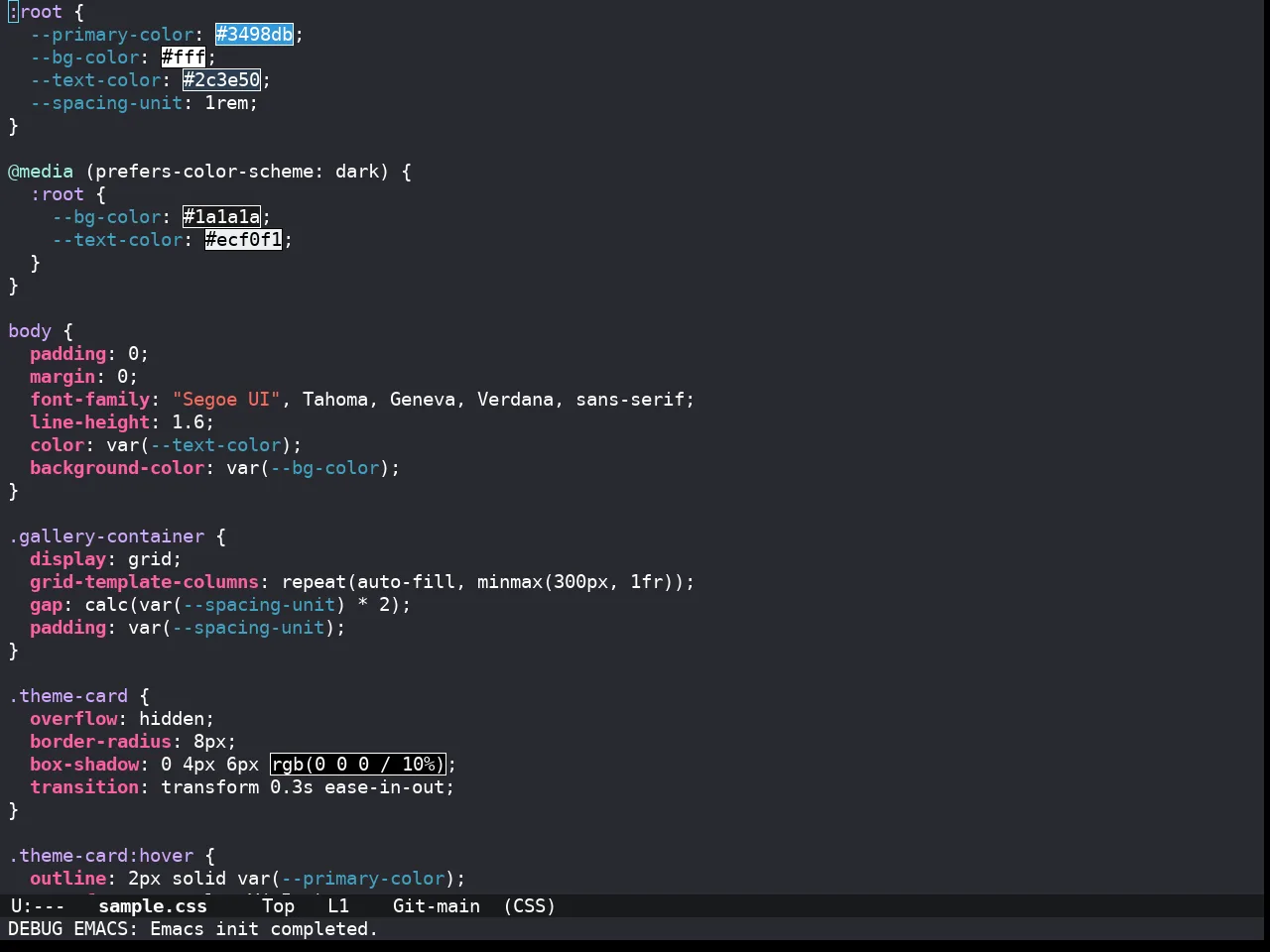Click the line-height property name
This screenshot has height=952, width=1270.
pyautogui.click(x=90, y=422)
